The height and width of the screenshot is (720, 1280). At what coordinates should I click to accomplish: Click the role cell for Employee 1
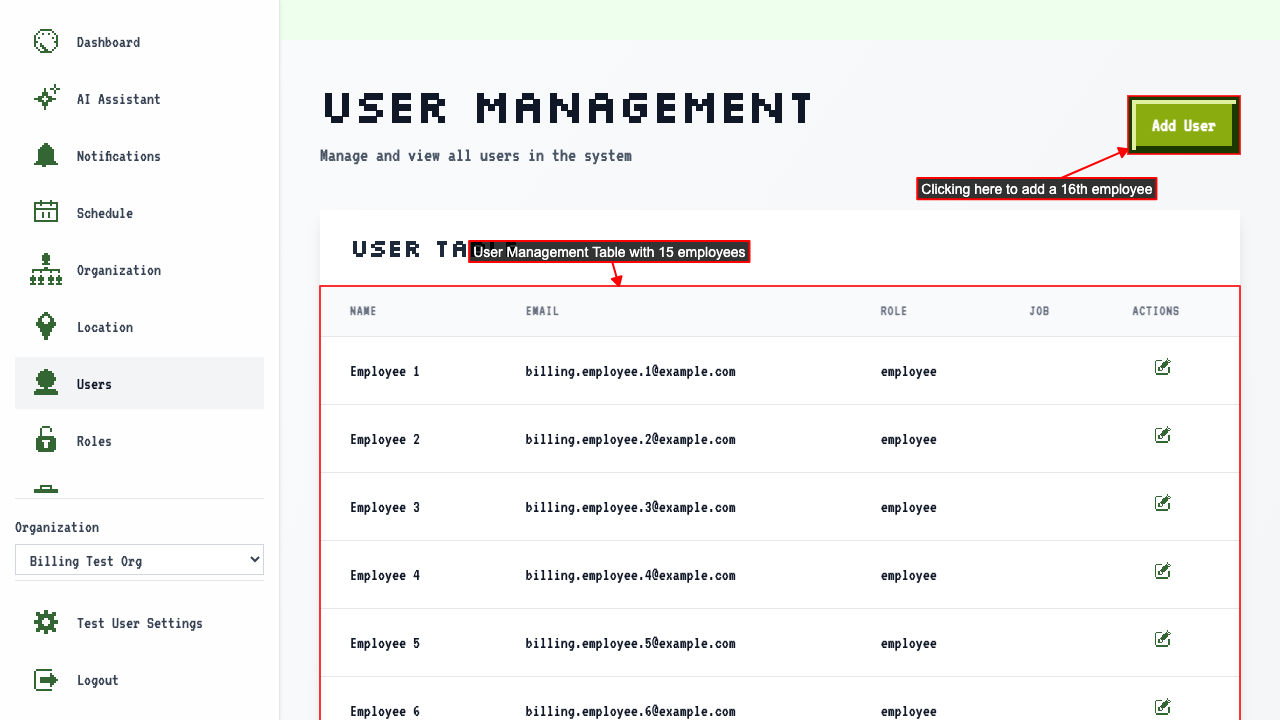click(909, 372)
